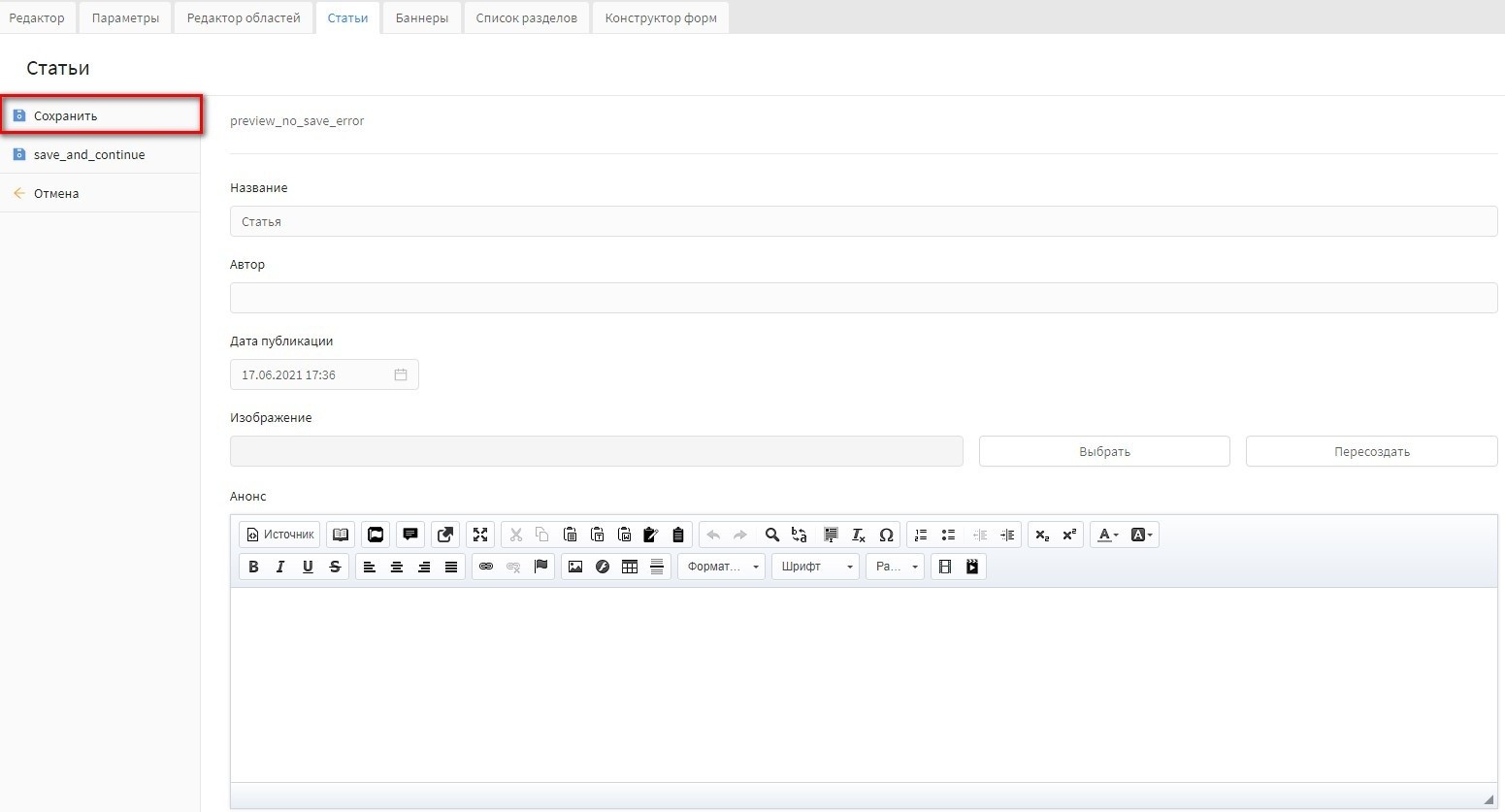Open the font size dropdown
1505x812 pixels.
(895, 567)
